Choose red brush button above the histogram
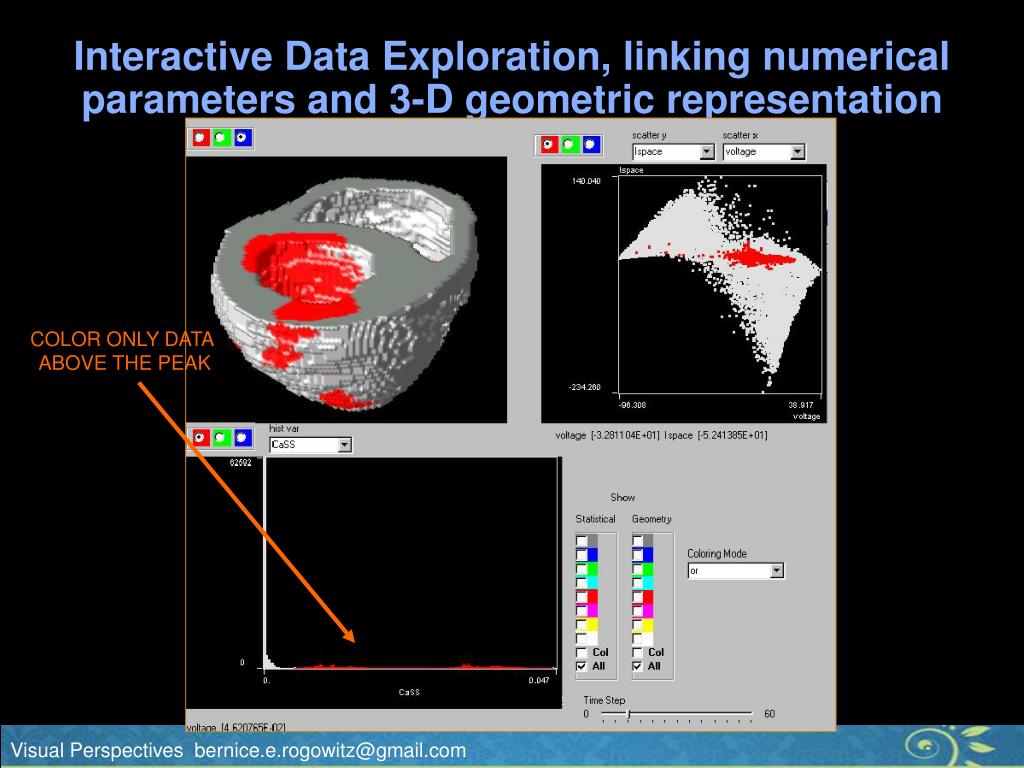Viewport: 1024px width, 768px height. coord(200,437)
